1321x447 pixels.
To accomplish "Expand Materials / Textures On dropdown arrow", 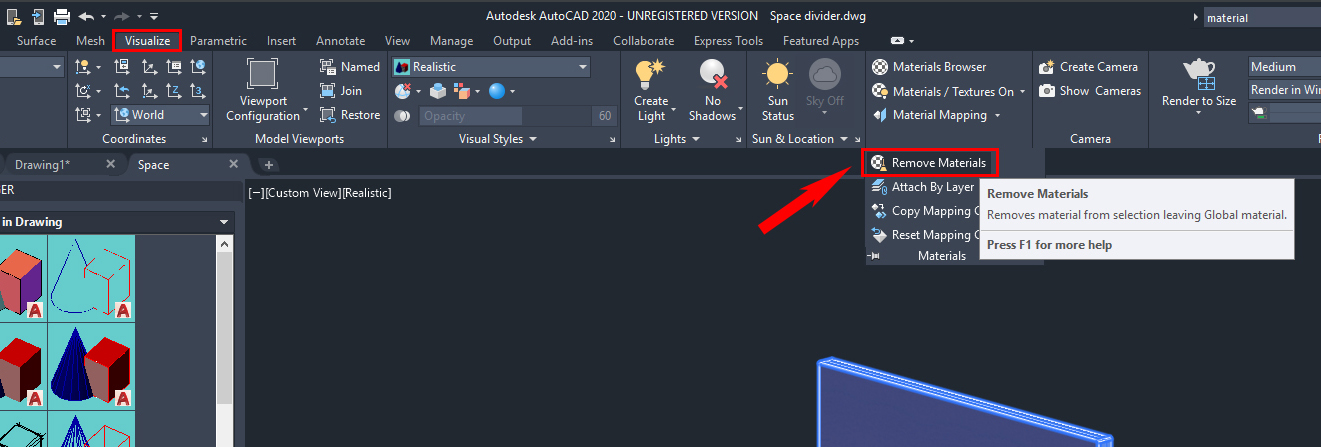I will [1023, 92].
